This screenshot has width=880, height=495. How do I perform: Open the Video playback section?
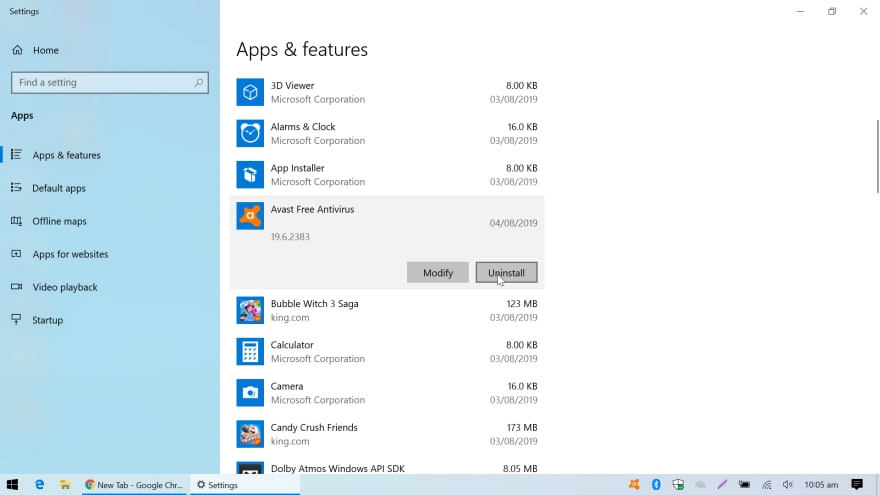click(110, 287)
